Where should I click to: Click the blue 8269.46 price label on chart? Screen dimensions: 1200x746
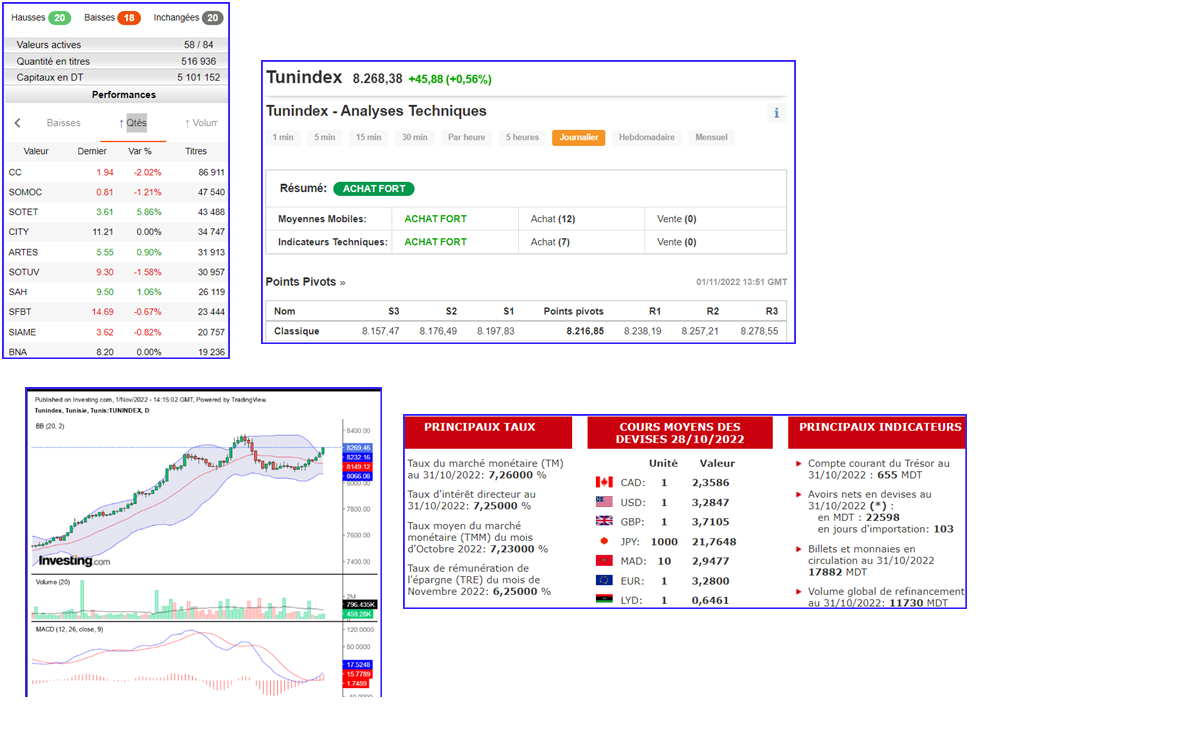359,448
